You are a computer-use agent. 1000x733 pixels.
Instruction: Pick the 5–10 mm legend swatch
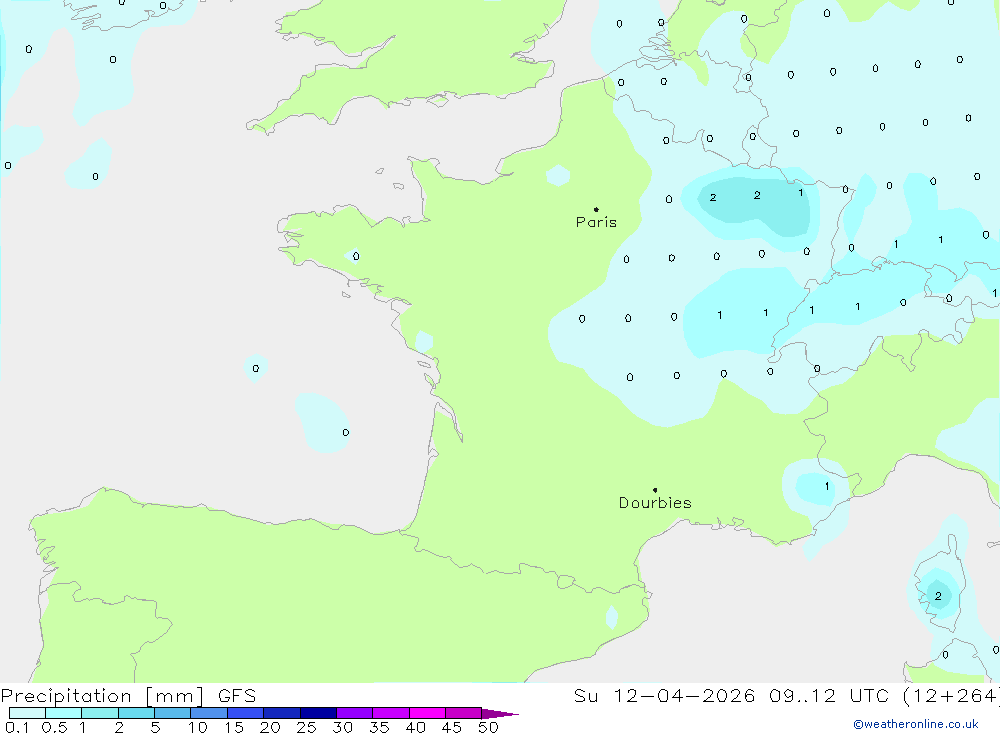pyautogui.click(x=173, y=713)
